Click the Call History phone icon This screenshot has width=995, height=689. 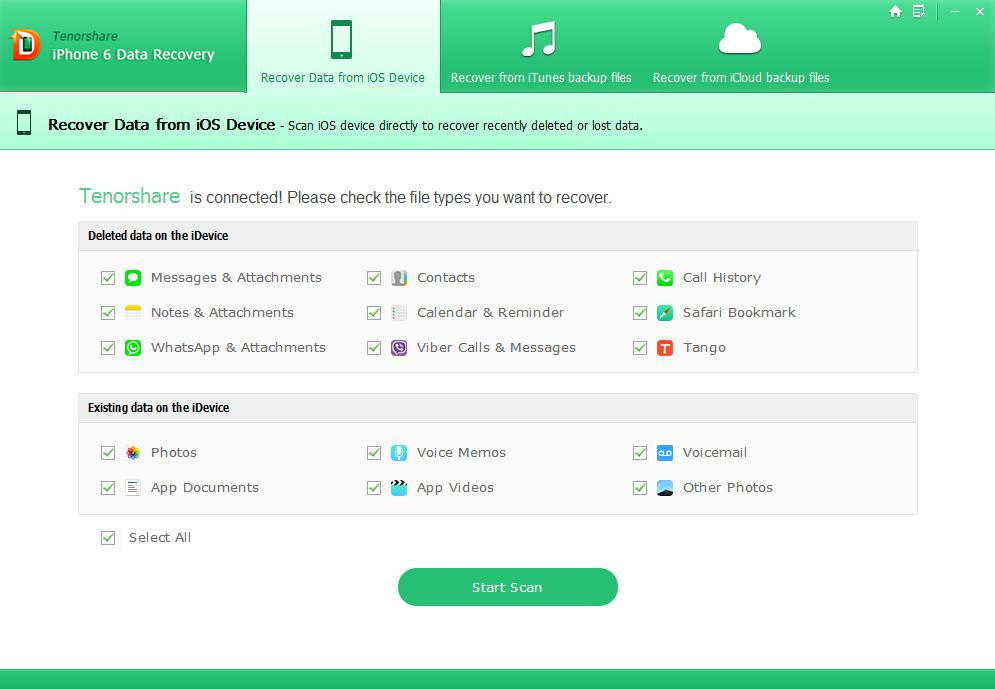[x=664, y=278]
